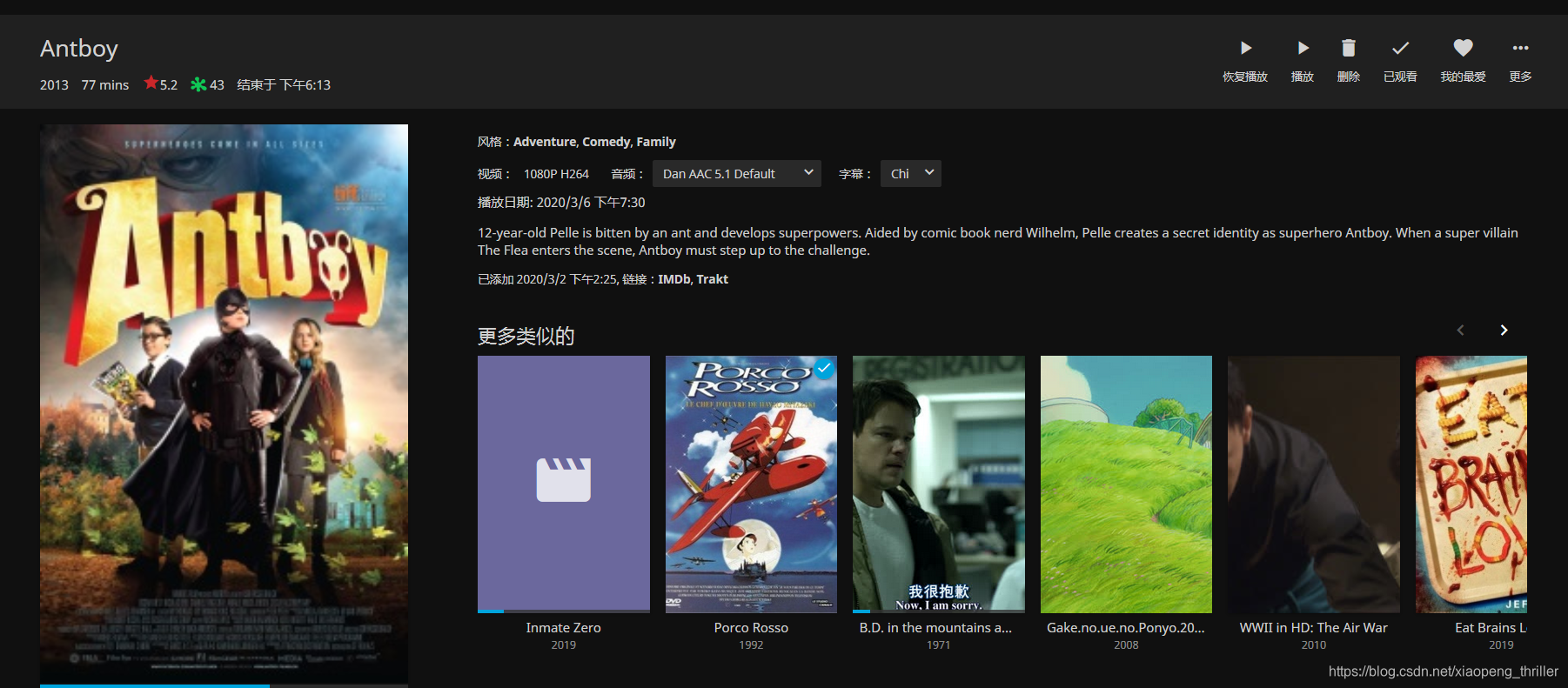Click the resume playback (恢复播放) icon
Image resolution: width=1568 pixels, height=688 pixels.
(1245, 48)
